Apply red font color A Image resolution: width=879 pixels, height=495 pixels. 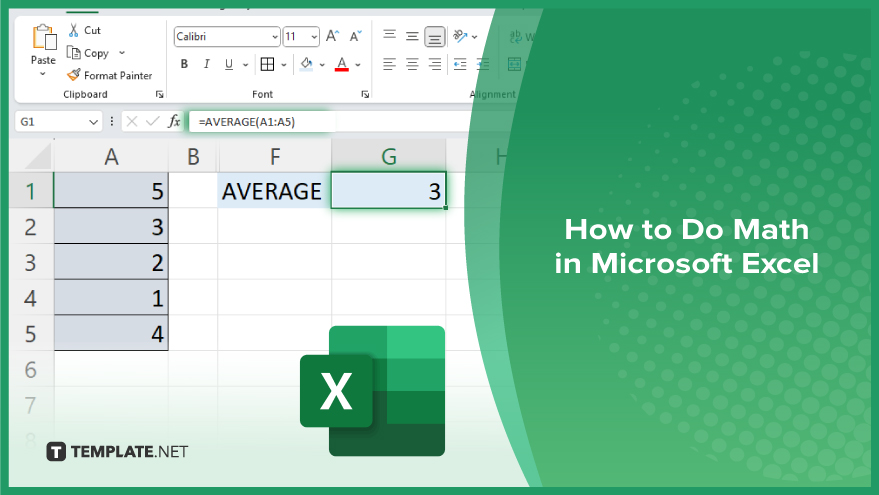coord(342,64)
